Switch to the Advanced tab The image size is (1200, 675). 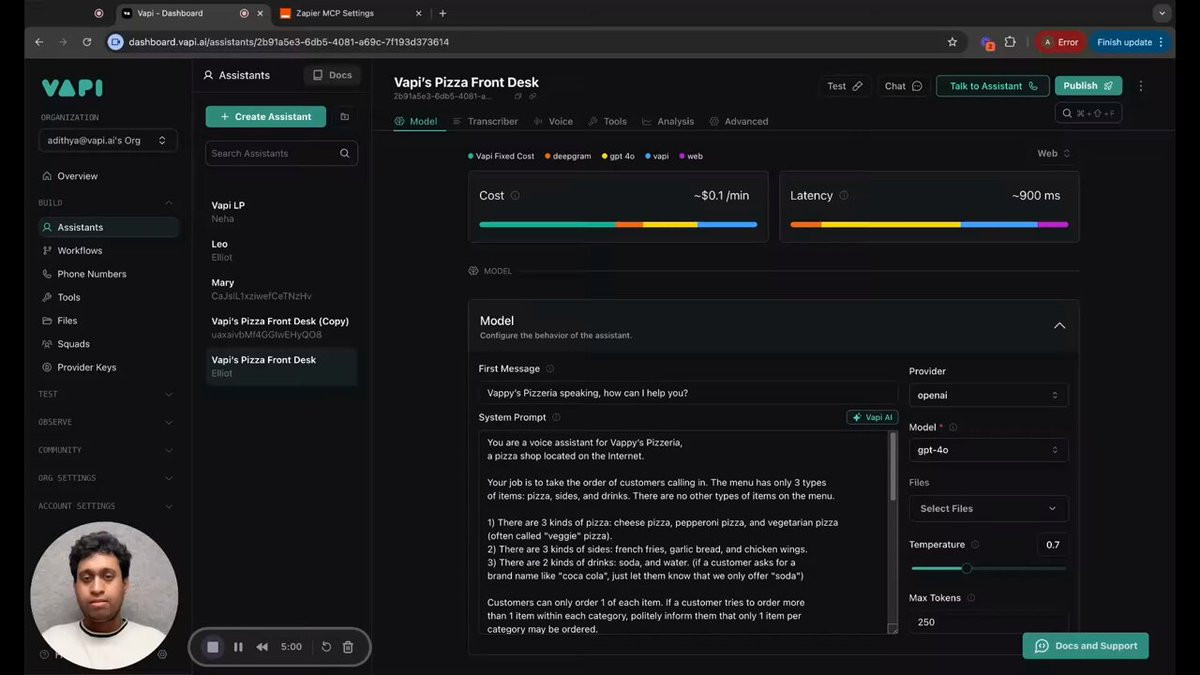point(739,121)
